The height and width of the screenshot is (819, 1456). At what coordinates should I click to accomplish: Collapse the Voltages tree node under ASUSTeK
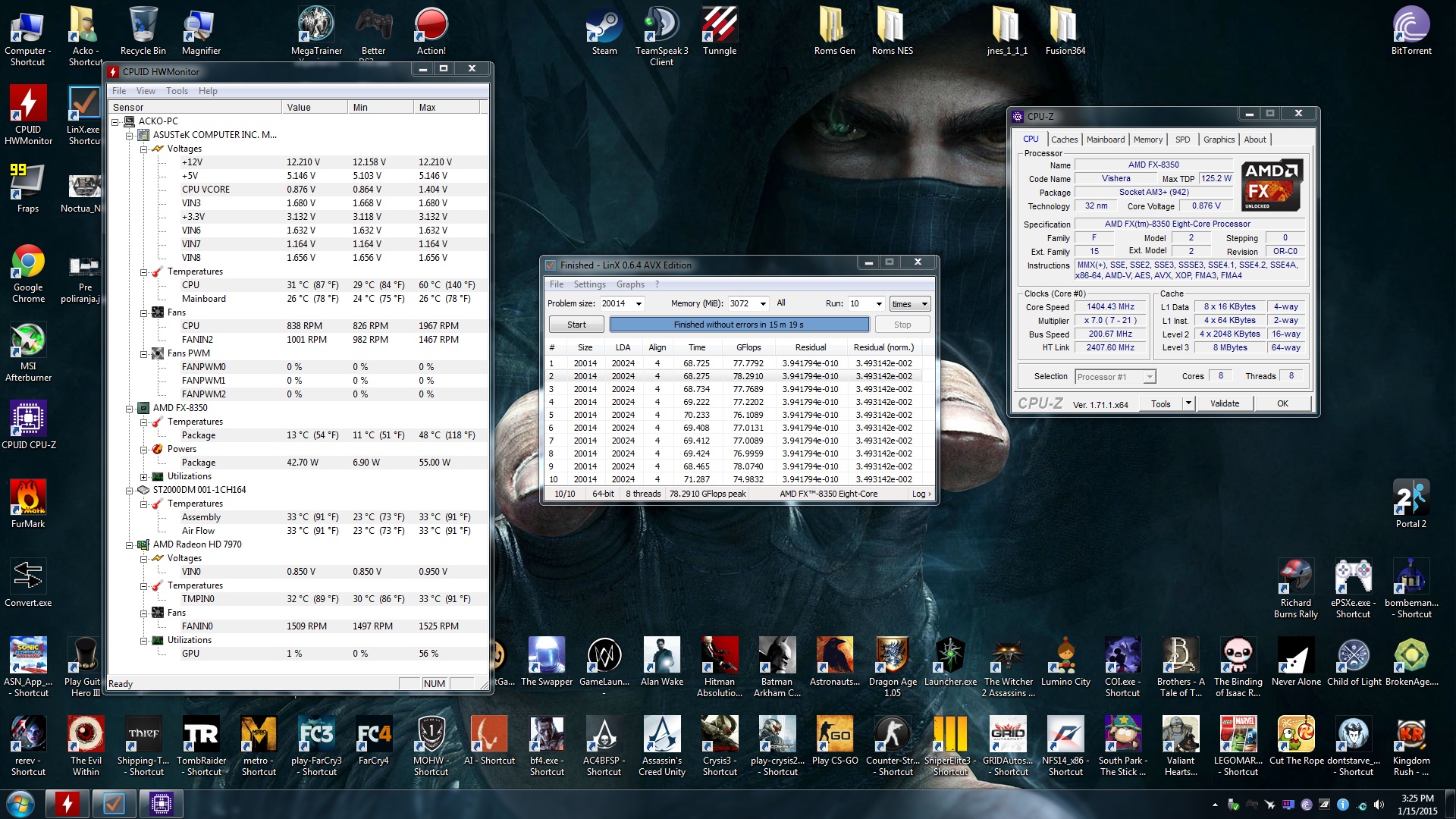[143, 149]
